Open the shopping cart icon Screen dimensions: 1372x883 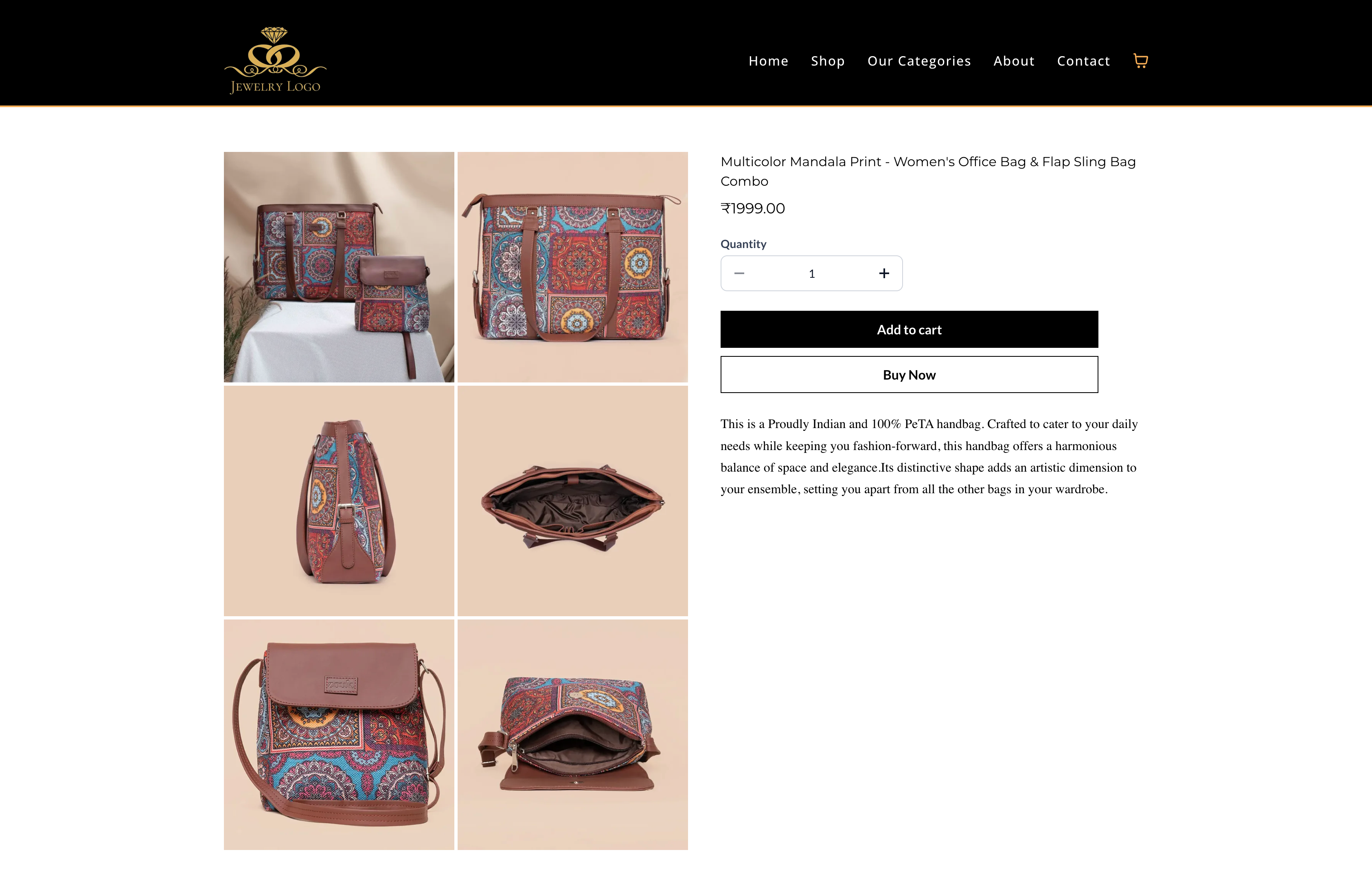(1140, 61)
